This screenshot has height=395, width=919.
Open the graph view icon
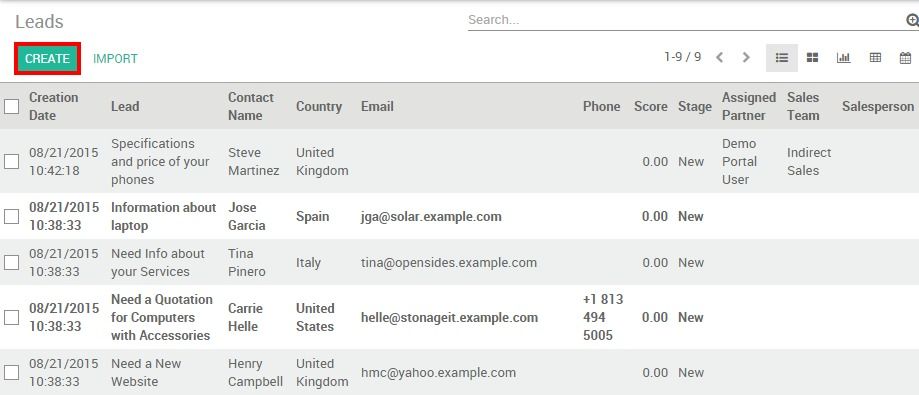tap(843, 58)
